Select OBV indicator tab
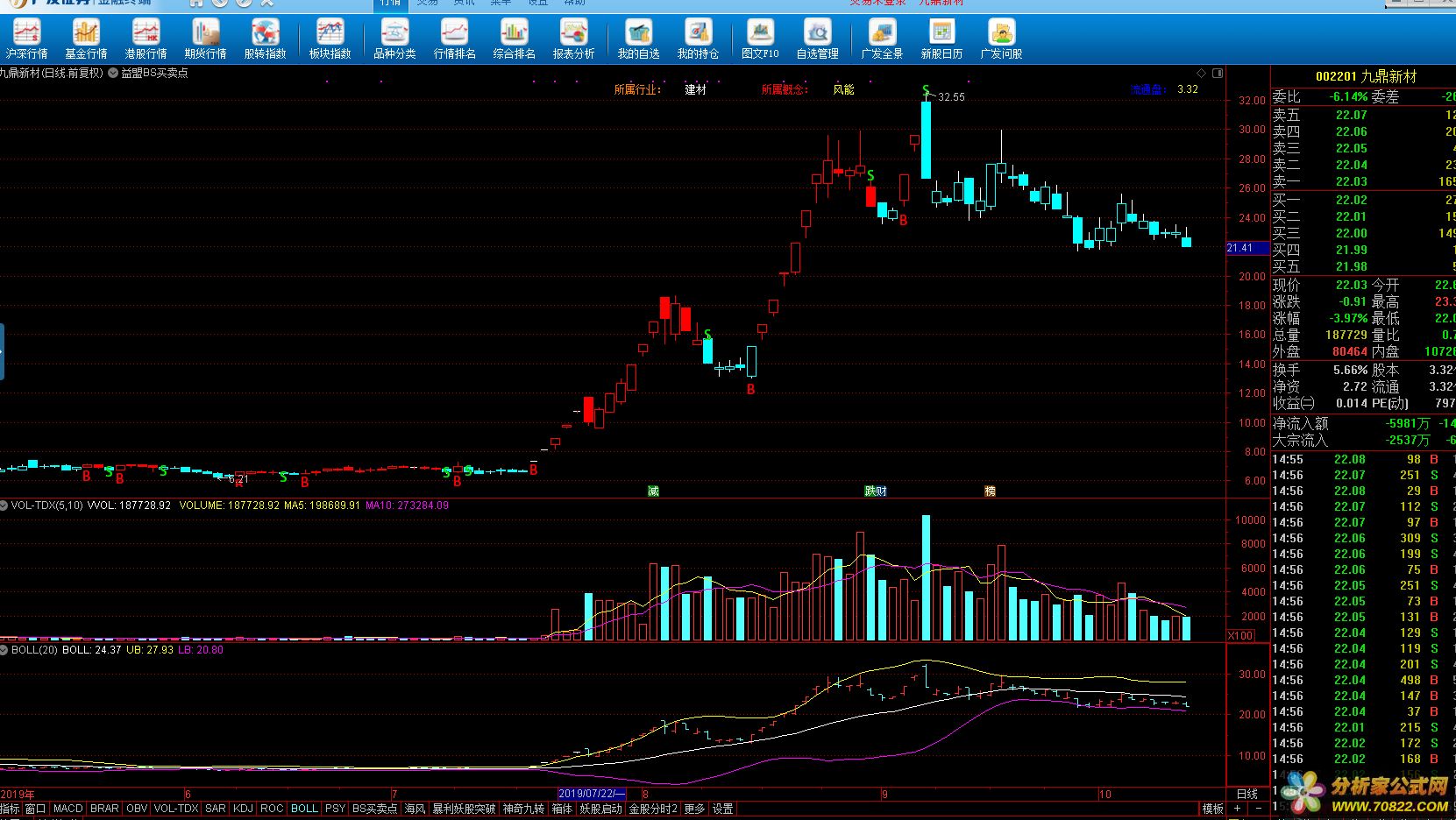Screen dimensions: 1456x820 click(x=137, y=809)
